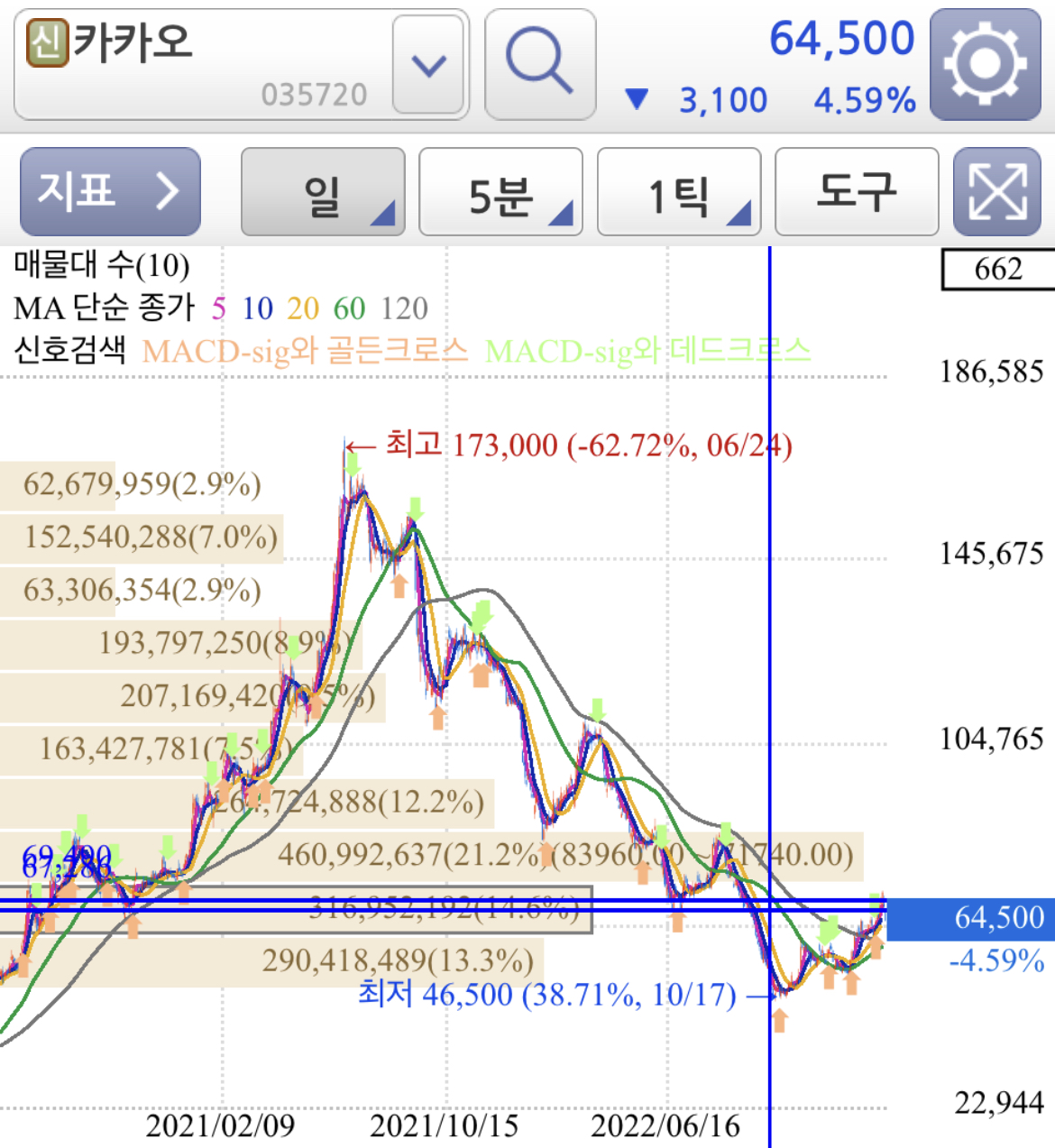Image resolution: width=1055 pixels, height=1148 pixels.
Task: Click the blue down-triangle price indicator
Action: pos(638,100)
